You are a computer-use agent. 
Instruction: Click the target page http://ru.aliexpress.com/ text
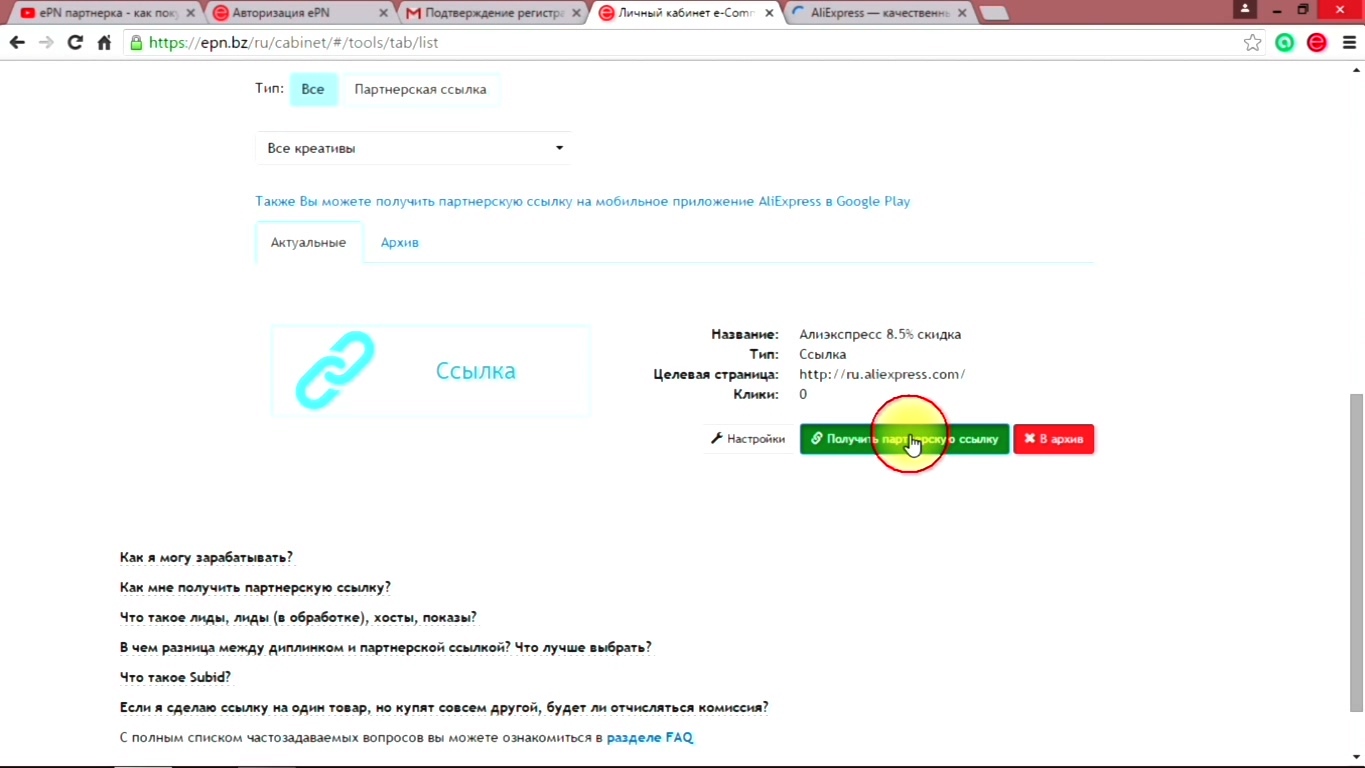point(882,374)
